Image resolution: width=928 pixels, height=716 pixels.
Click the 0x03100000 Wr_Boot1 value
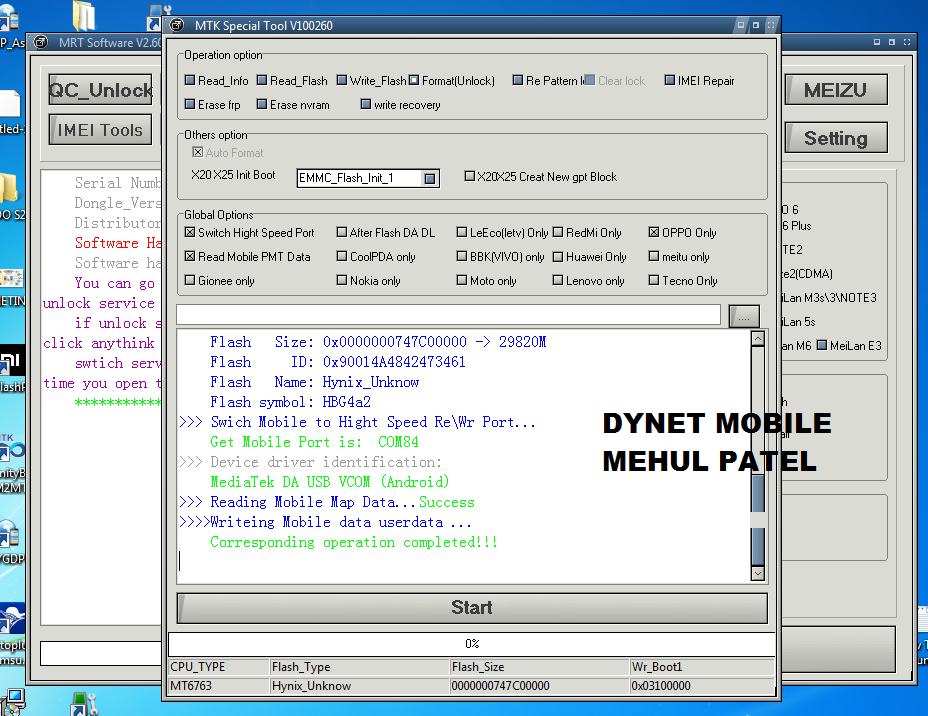coord(702,686)
